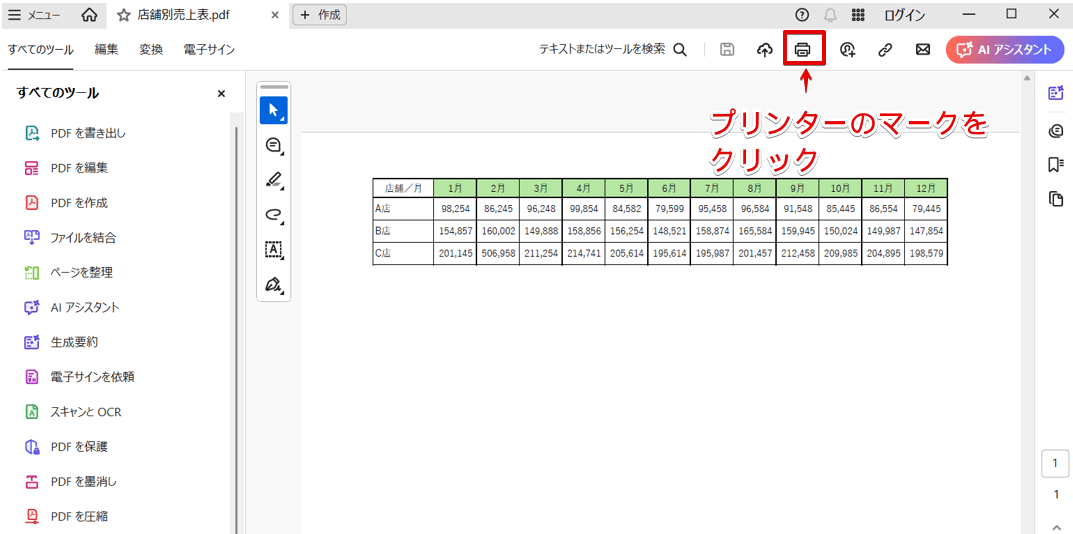This screenshot has height=534, width=1073.
Task: Click table header 店舗／月
Action: pos(403,188)
